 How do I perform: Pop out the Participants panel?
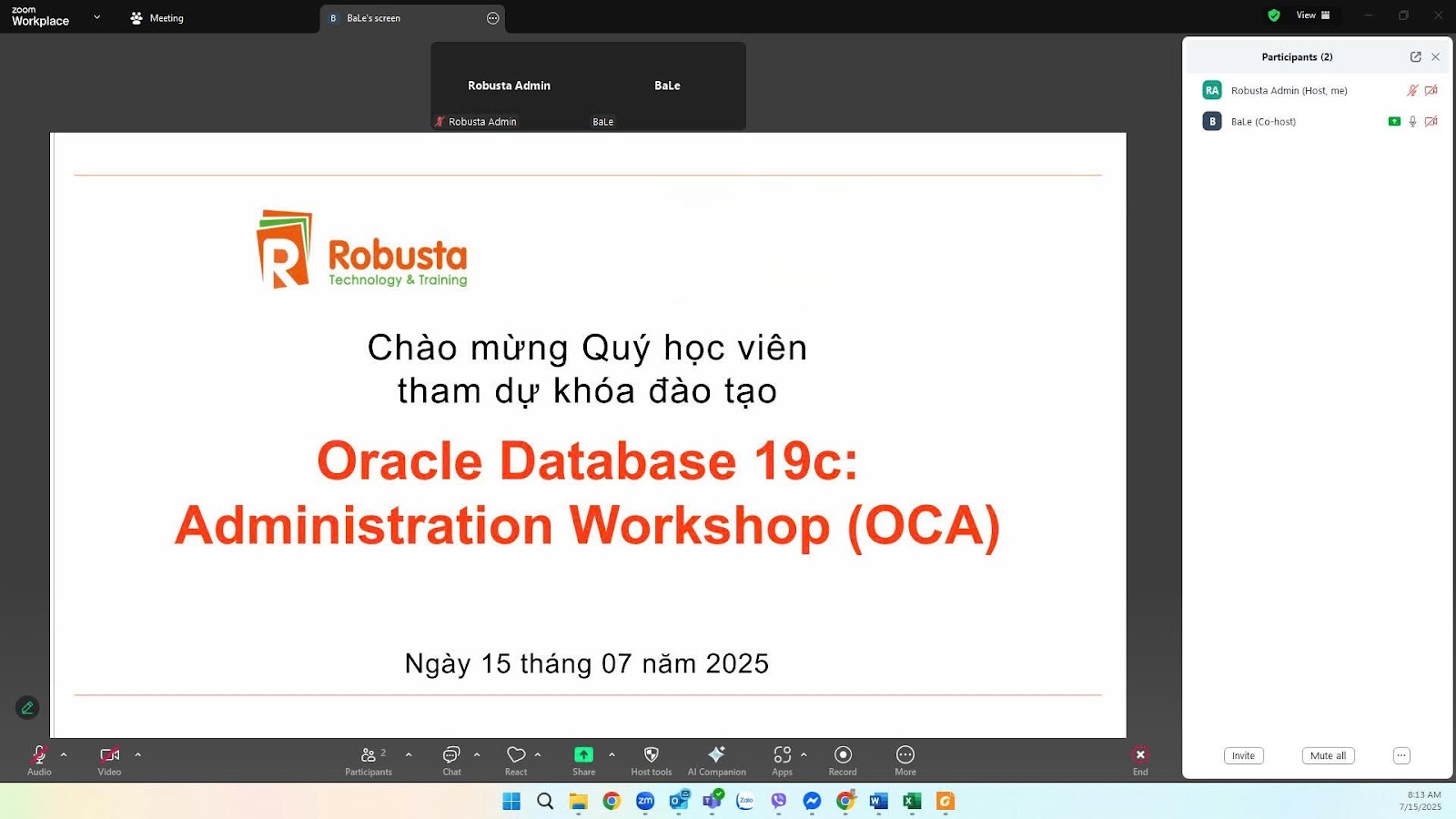coord(1416,56)
